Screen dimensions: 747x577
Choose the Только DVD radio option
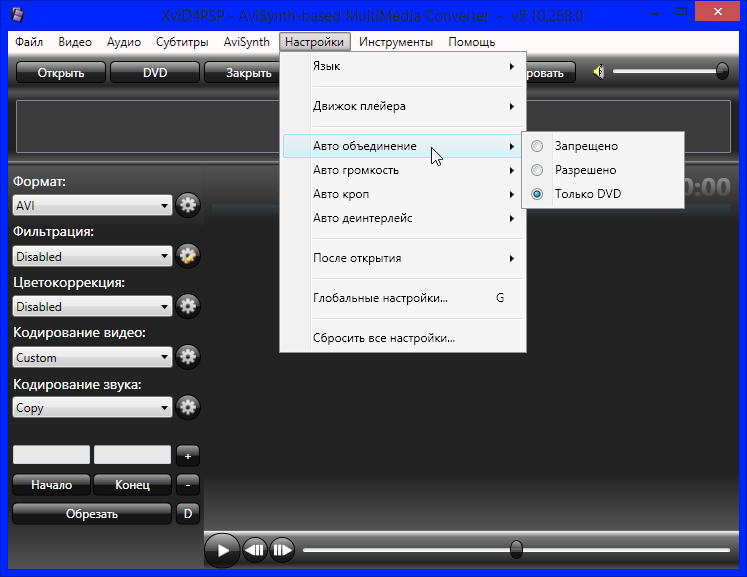tap(538, 194)
